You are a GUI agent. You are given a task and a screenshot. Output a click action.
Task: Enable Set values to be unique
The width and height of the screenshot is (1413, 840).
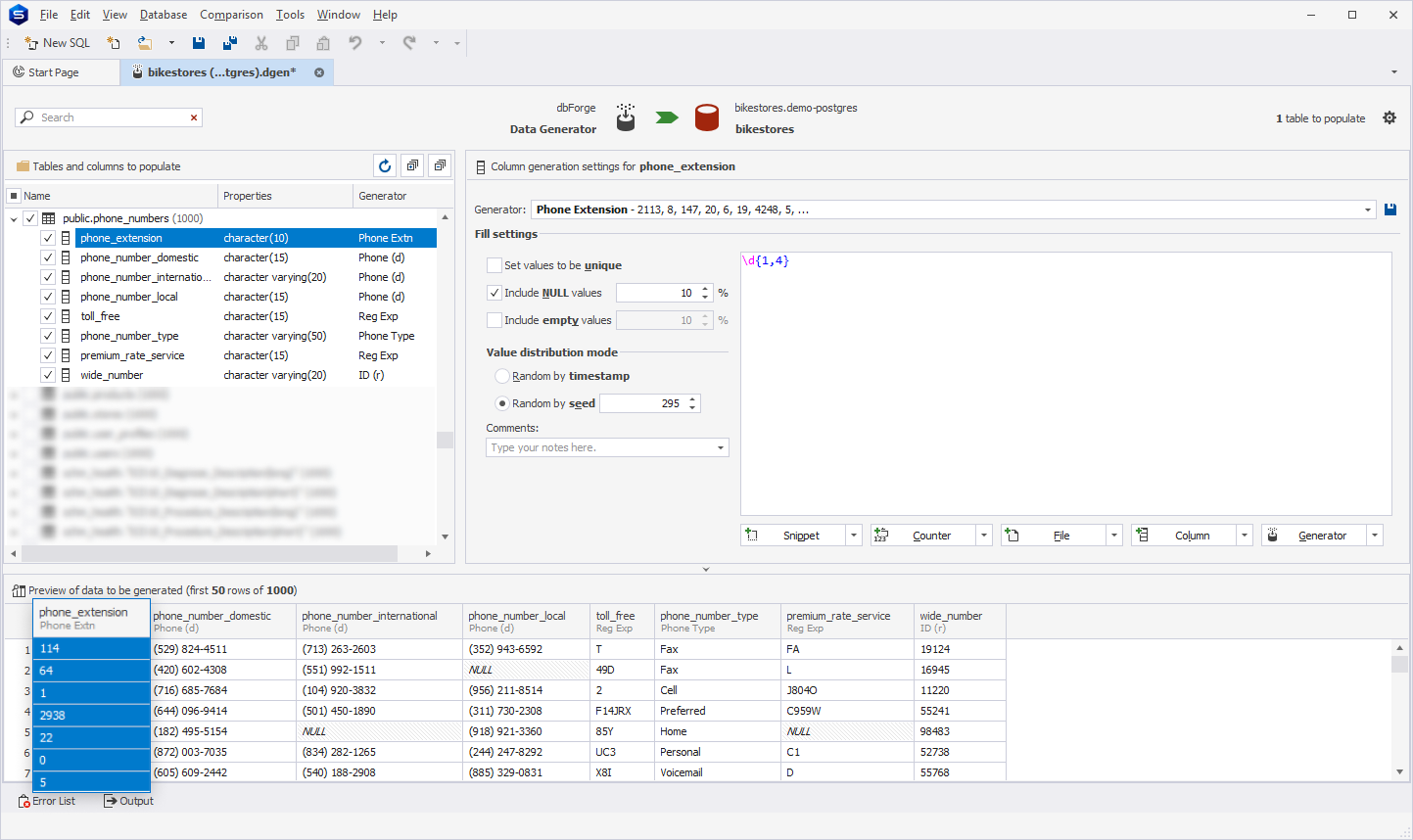[x=495, y=265]
